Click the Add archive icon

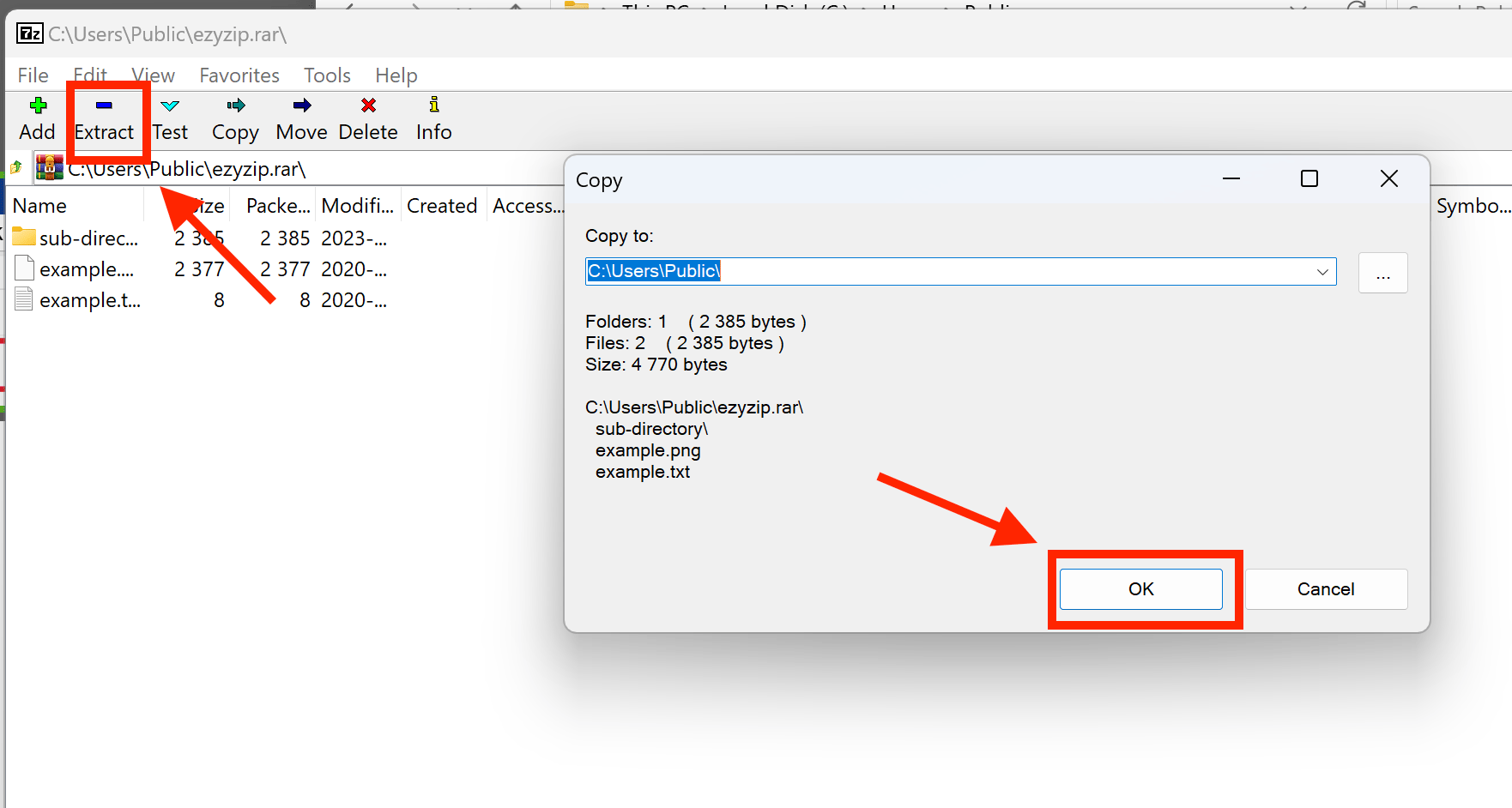point(37,118)
